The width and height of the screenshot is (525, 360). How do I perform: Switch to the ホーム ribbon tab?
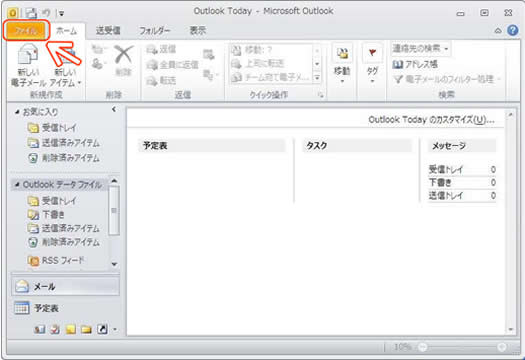pyautogui.click(x=67, y=31)
